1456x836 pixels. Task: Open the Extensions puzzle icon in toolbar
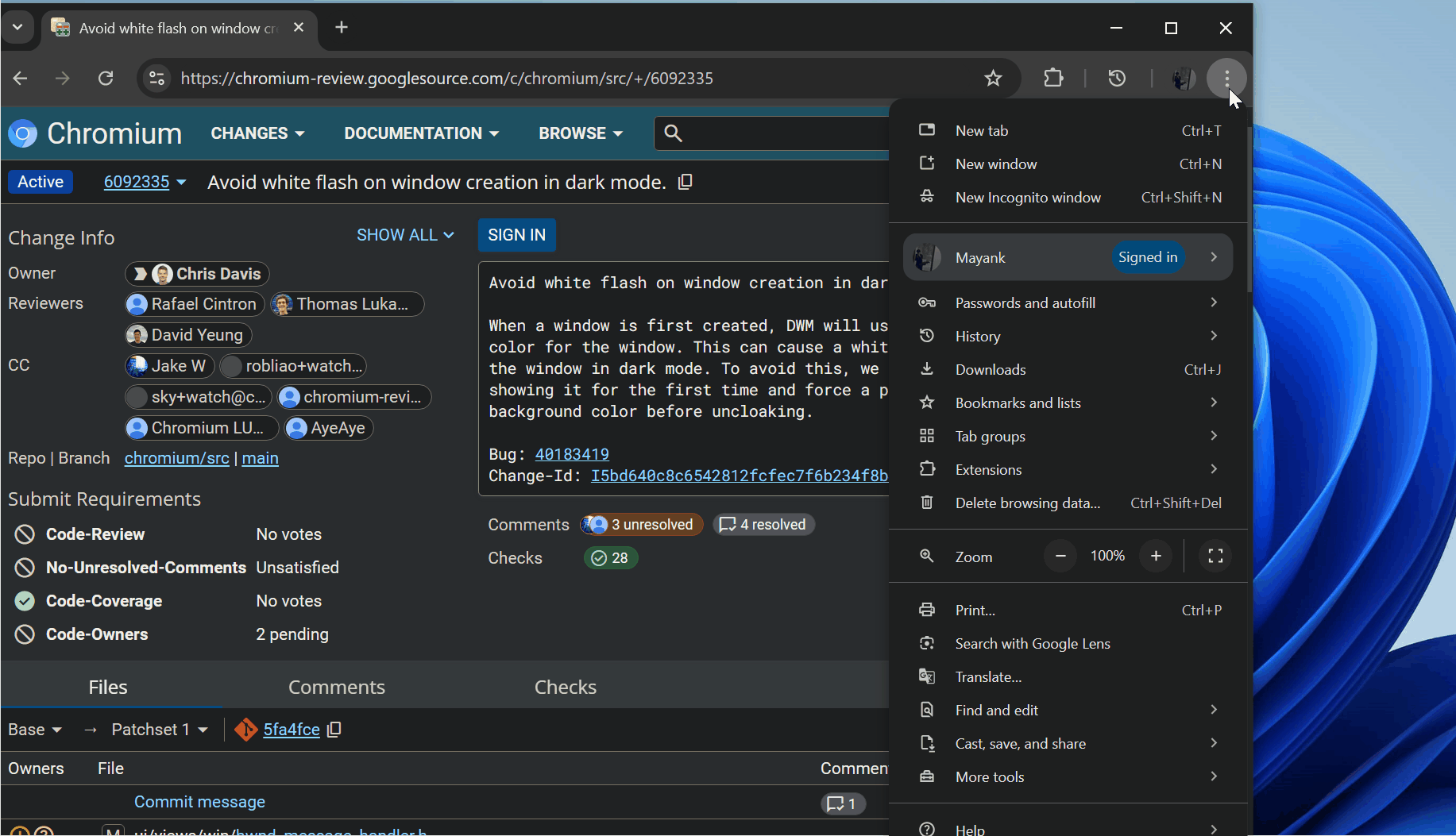tap(1053, 78)
